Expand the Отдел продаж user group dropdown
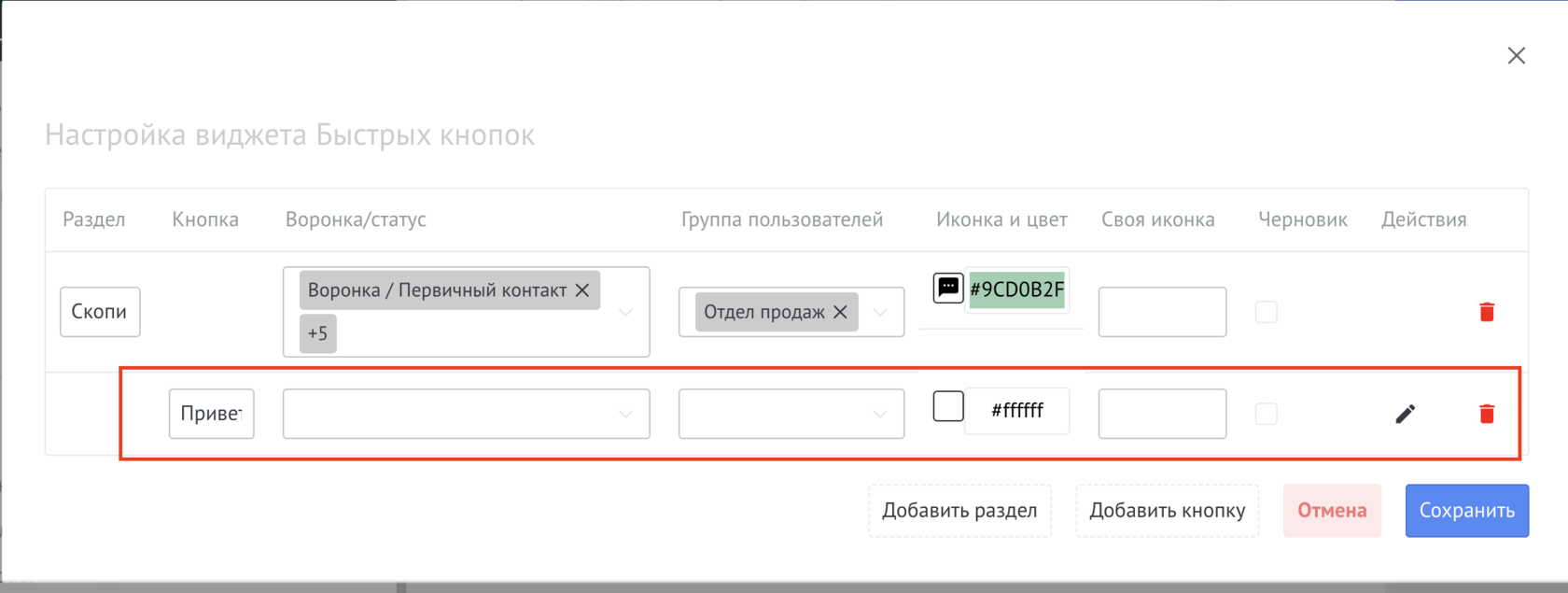 (880, 312)
